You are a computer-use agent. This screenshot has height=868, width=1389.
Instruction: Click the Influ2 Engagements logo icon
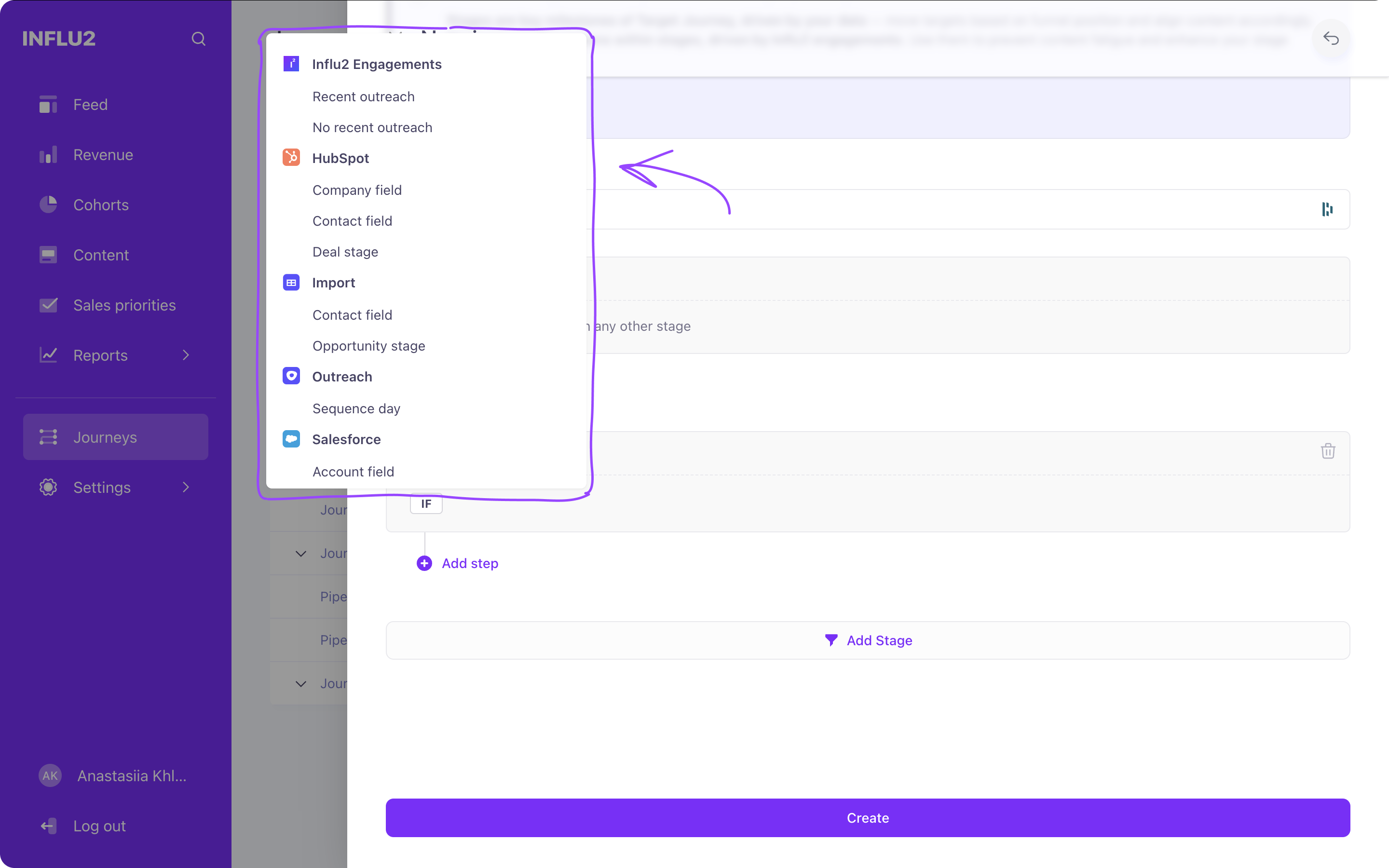pyautogui.click(x=291, y=64)
